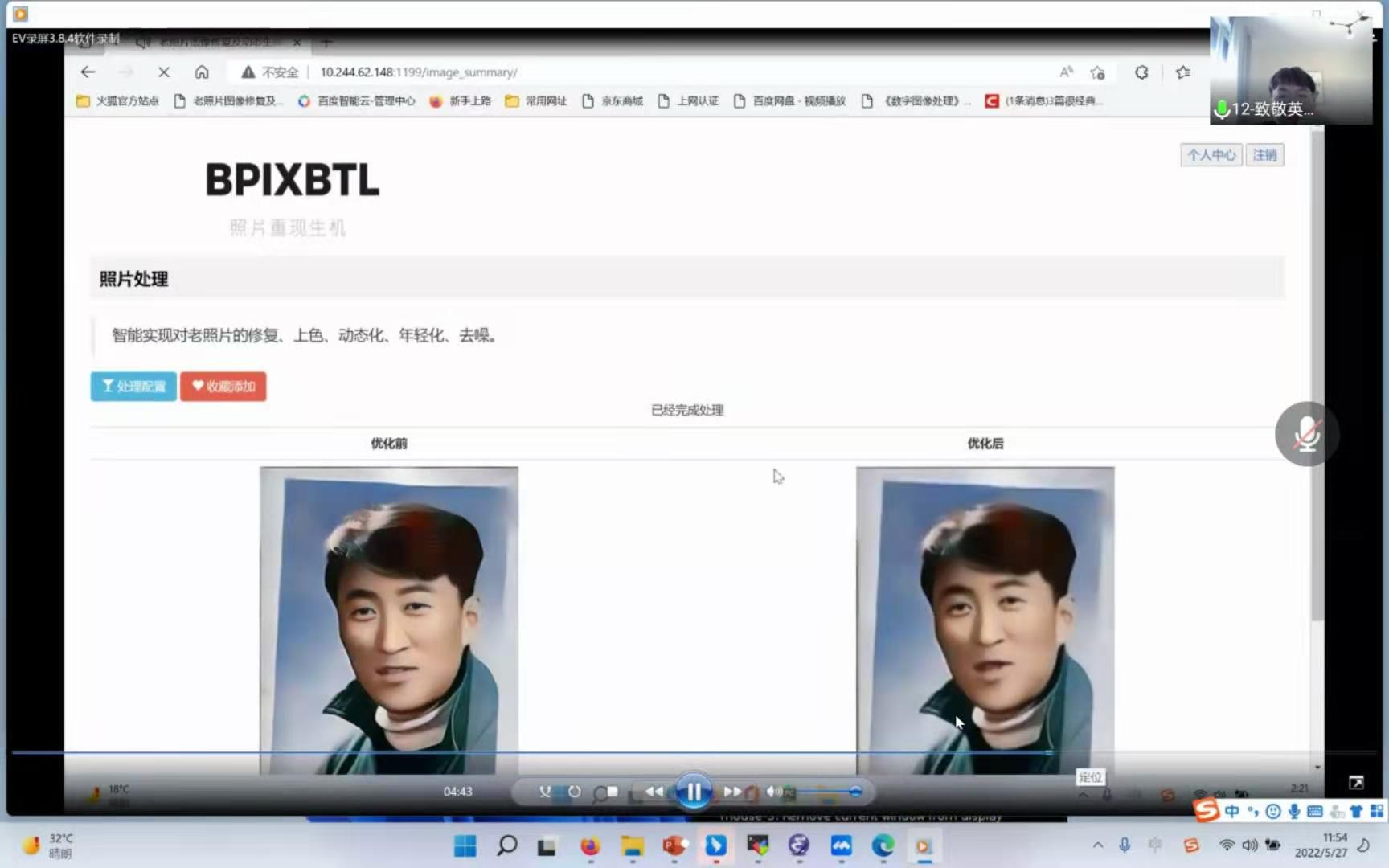Click the 优化后 processed photo
Viewport: 1389px width, 868px height.
pyautogui.click(x=985, y=619)
